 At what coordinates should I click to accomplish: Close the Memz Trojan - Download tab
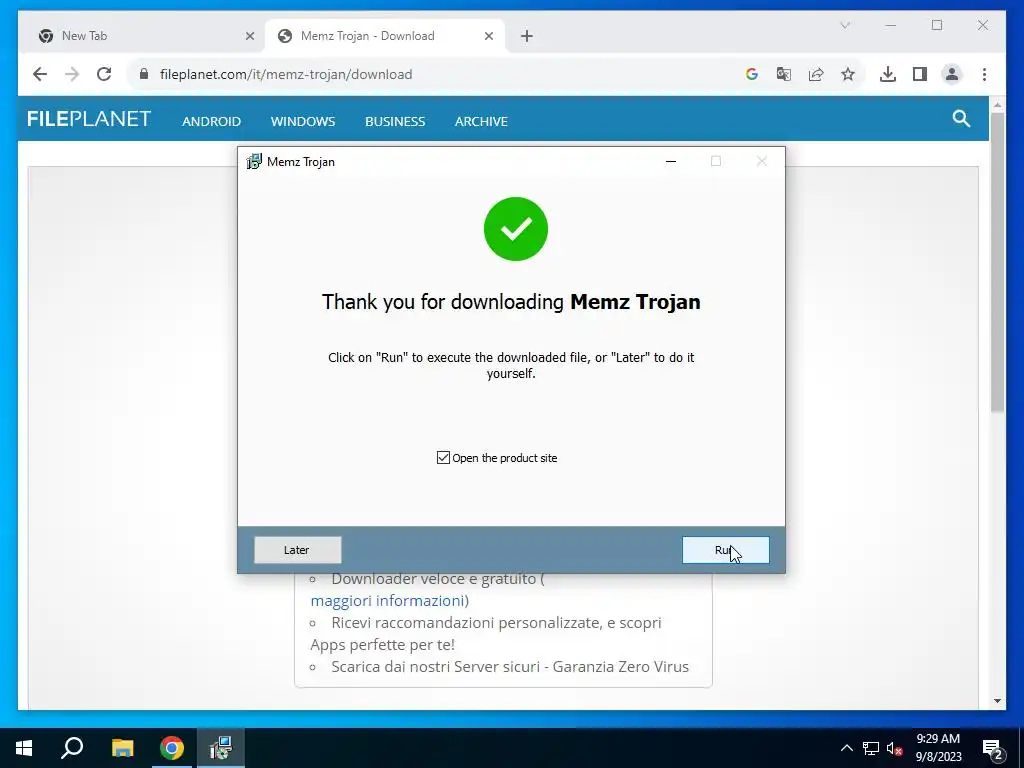click(x=488, y=36)
